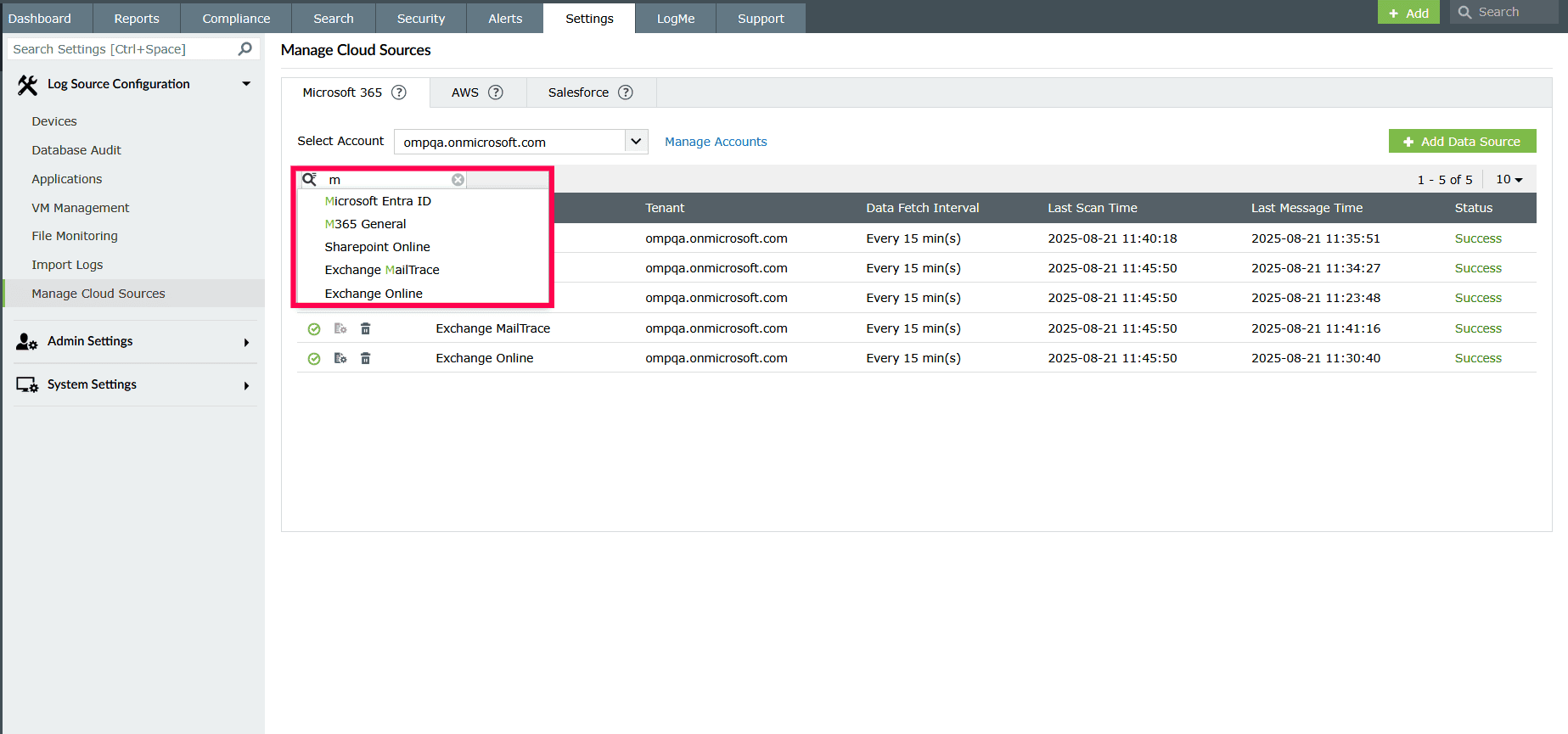
Task: Open the Manage Accounts link
Action: (x=716, y=142)
